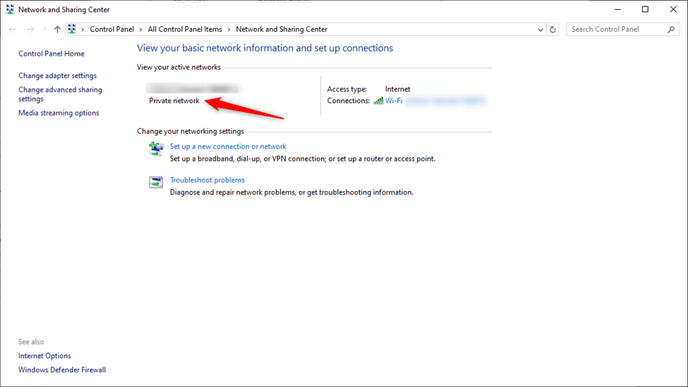Open Windows Defender Firewall link
The image size is (688, 387).
62,370
